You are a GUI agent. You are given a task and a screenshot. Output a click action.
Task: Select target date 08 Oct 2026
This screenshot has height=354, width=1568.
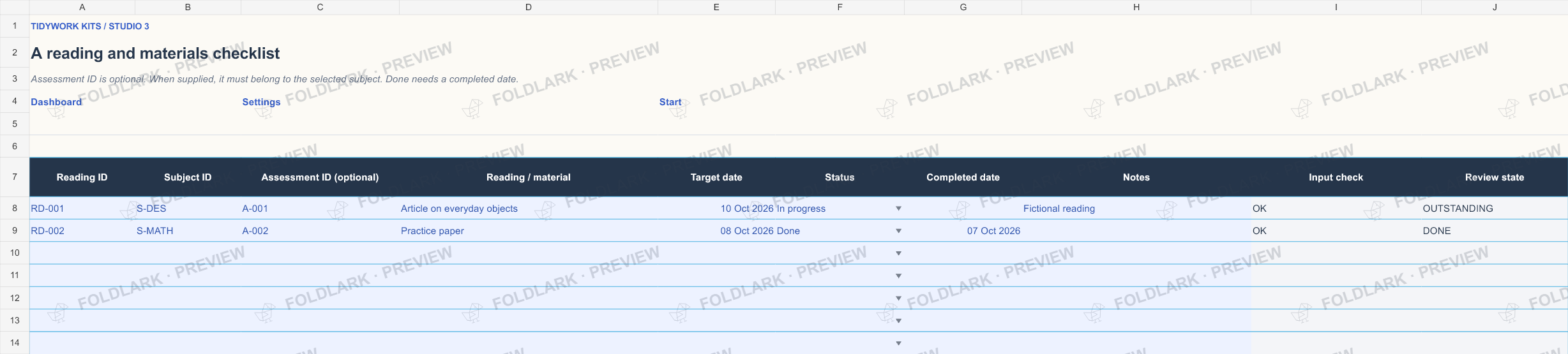point(716,231)
